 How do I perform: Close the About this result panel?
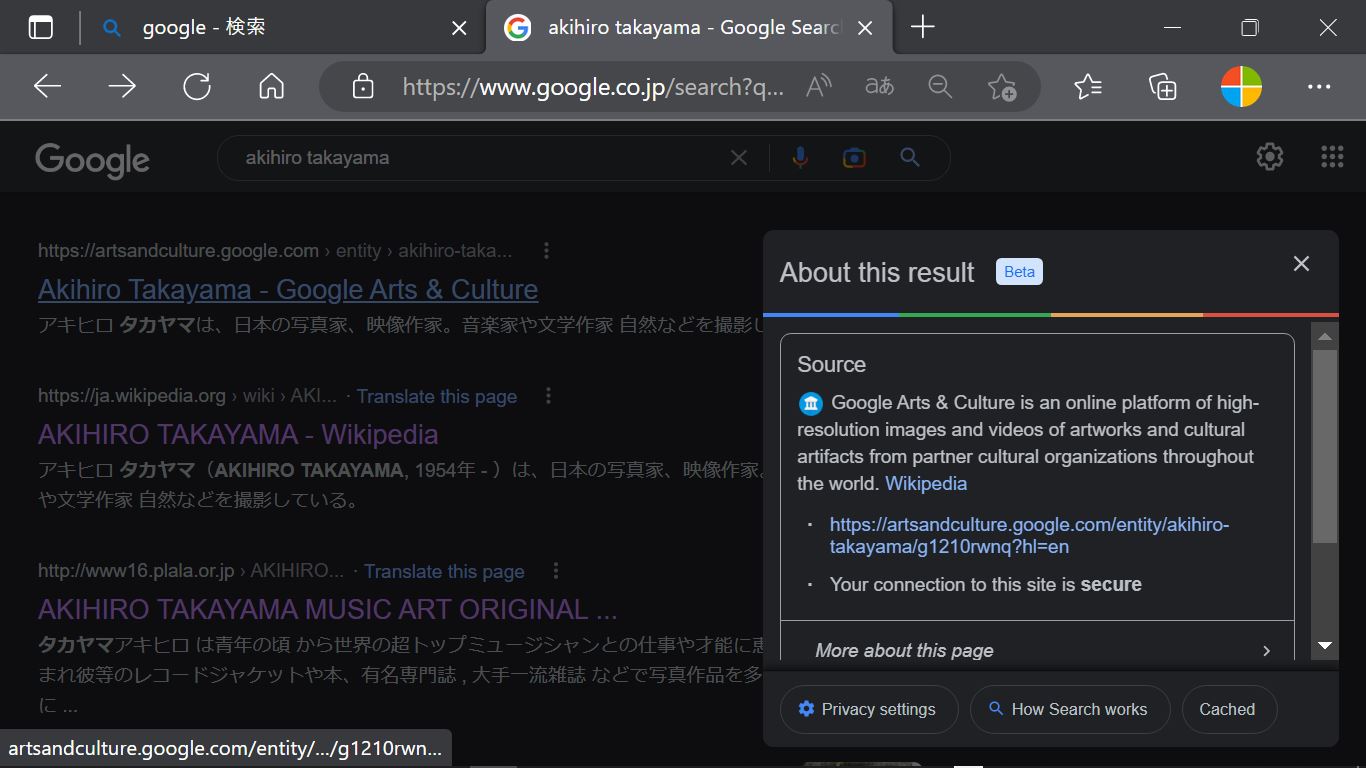[x=1301, y=263]
